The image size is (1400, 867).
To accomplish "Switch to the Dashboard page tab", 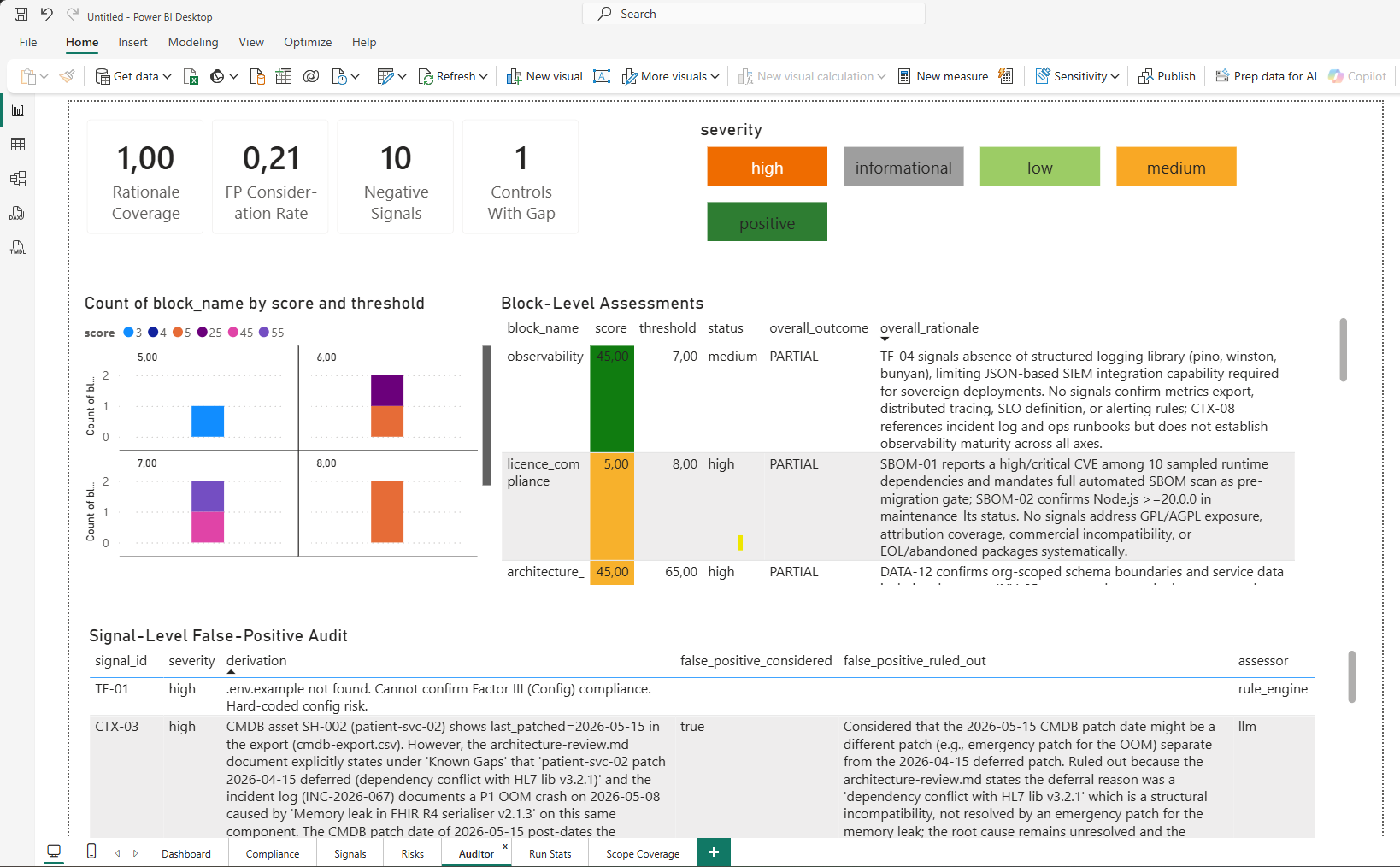I will click(x=186, y=853).
